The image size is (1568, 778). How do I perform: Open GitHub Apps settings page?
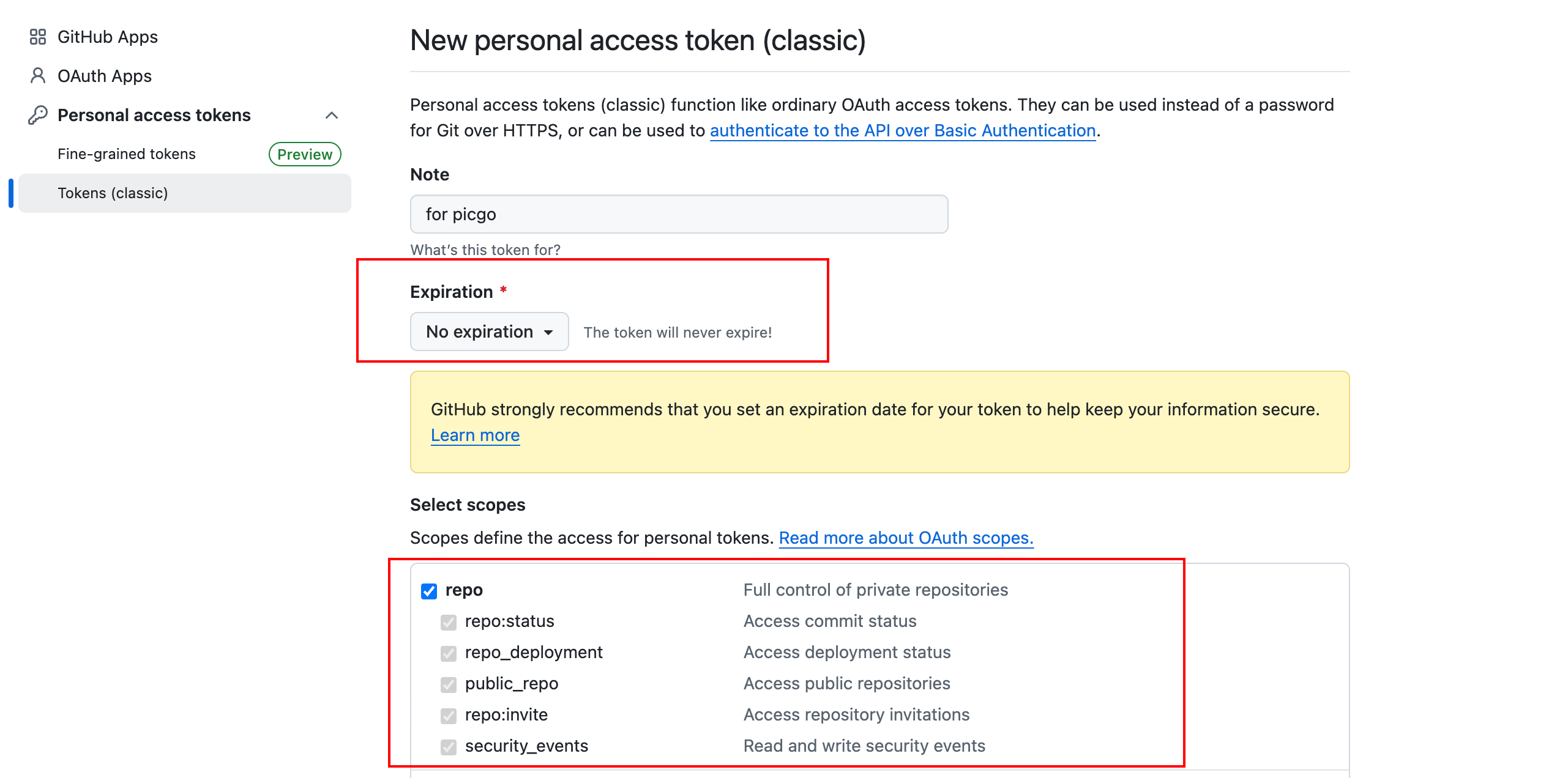[108, 37]
